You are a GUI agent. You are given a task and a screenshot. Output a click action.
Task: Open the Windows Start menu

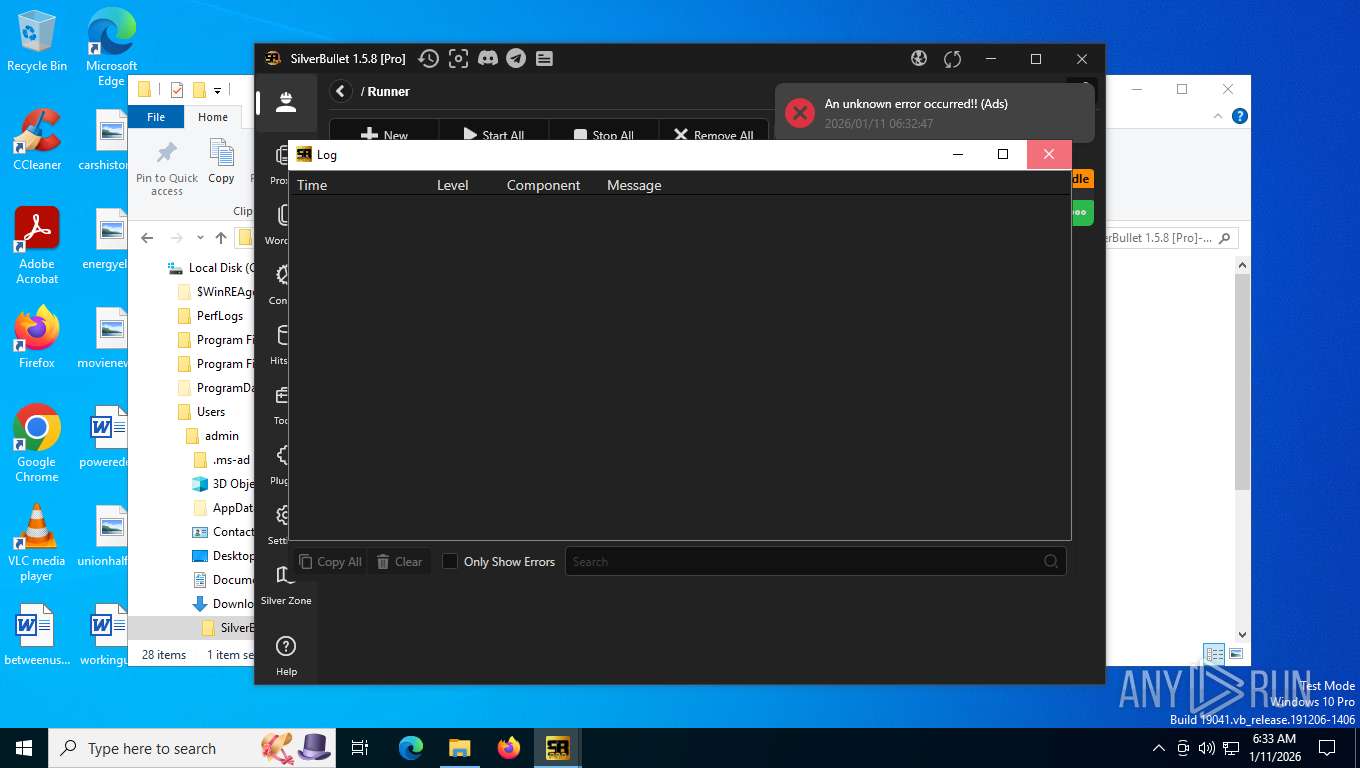click(24, 748)
